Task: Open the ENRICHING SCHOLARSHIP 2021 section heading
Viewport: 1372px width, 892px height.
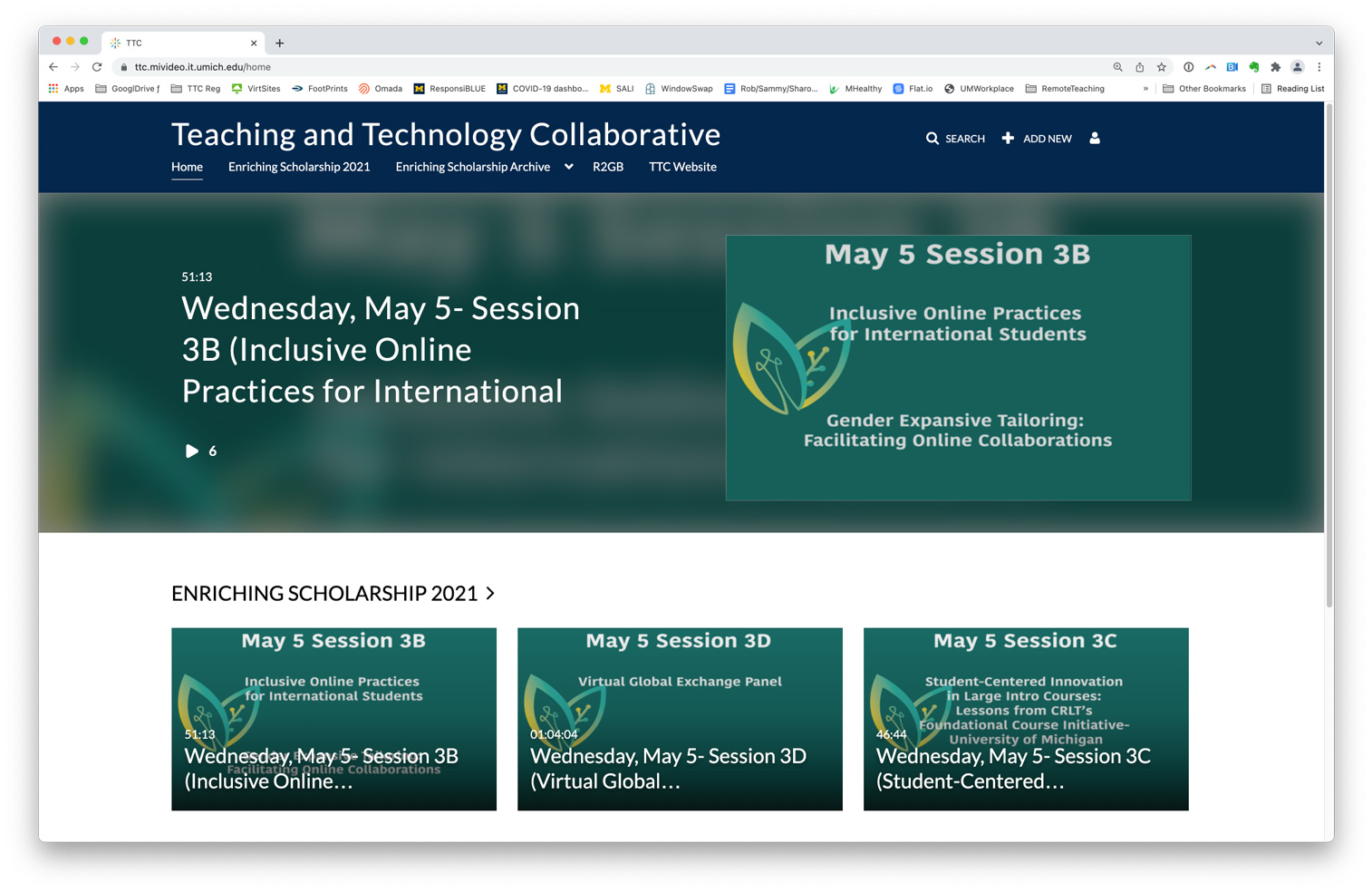Action: [324, 593]
